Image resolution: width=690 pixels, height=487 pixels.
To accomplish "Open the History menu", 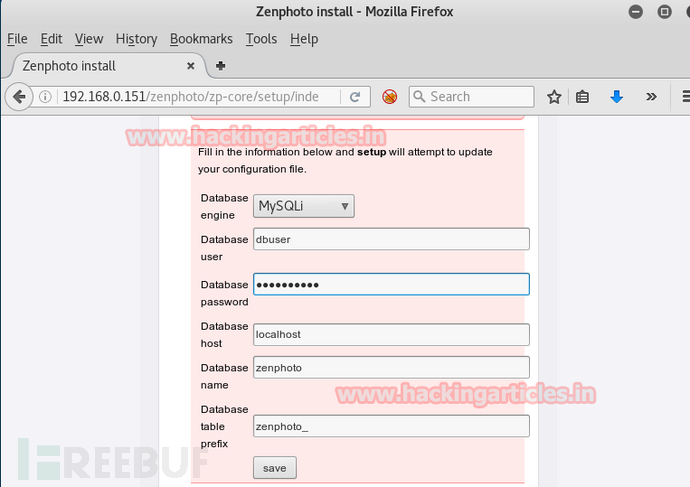I will (136, 39).
